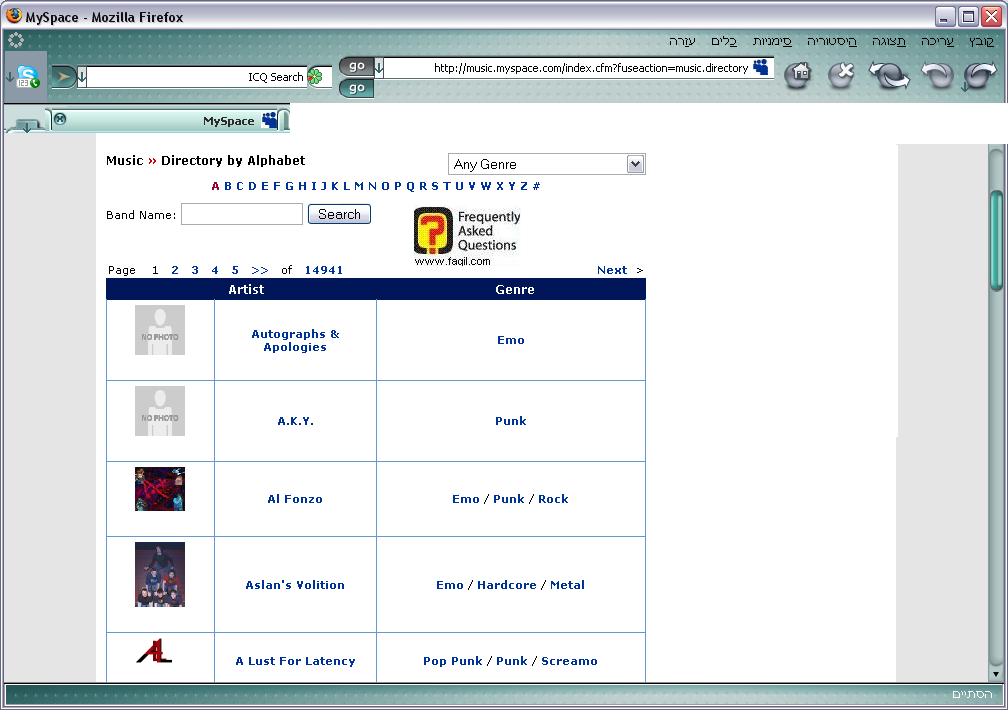Click the vertical scrollbar thumb
The width and height of the screenshot is (1008, 710).
[x=996, y=240]
